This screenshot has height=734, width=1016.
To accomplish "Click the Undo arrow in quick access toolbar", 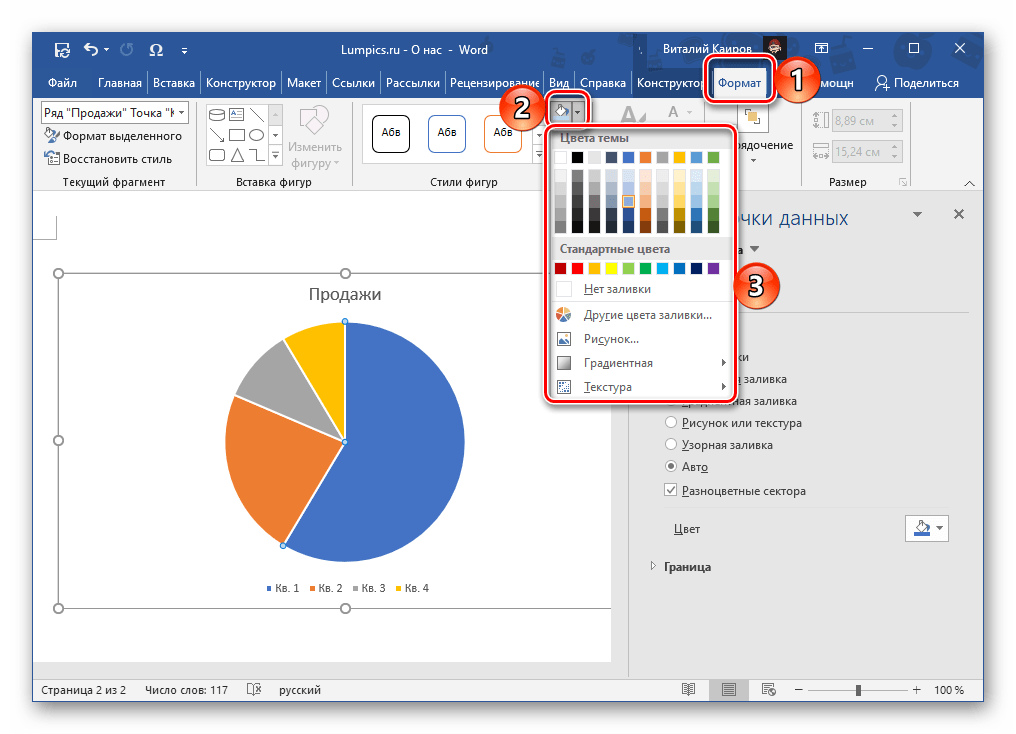I will [x=91, y=49].
